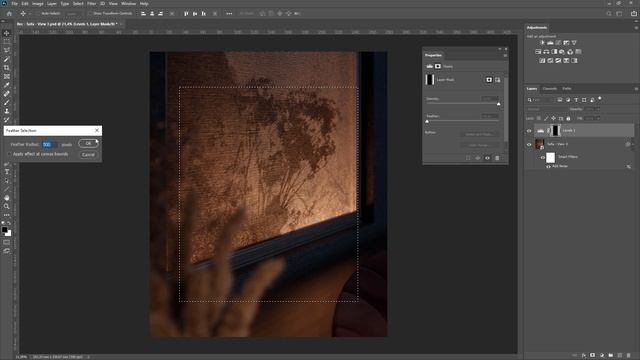Image resolution: width=640 pixels, height=360 pixels.
Task: Click the pixel mask button in Properties
Action: 489,80
